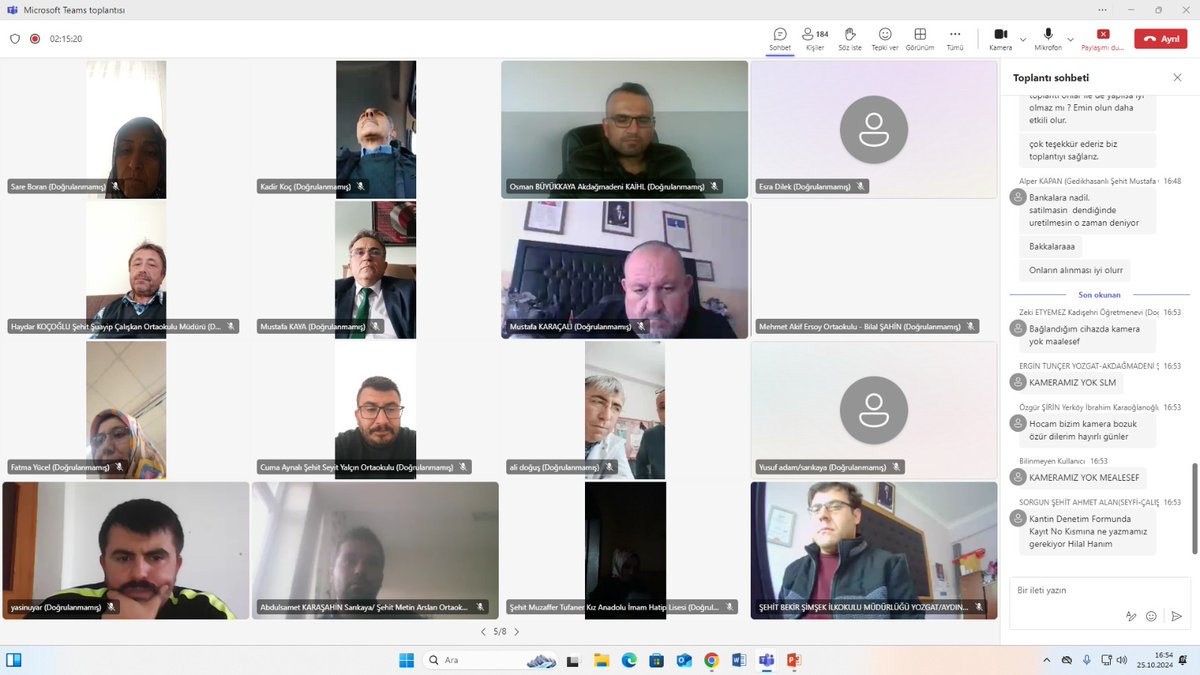The image size is (1200, 675).
Task: Click the system tray microphone icon
Action: [x=1086, y=660]
